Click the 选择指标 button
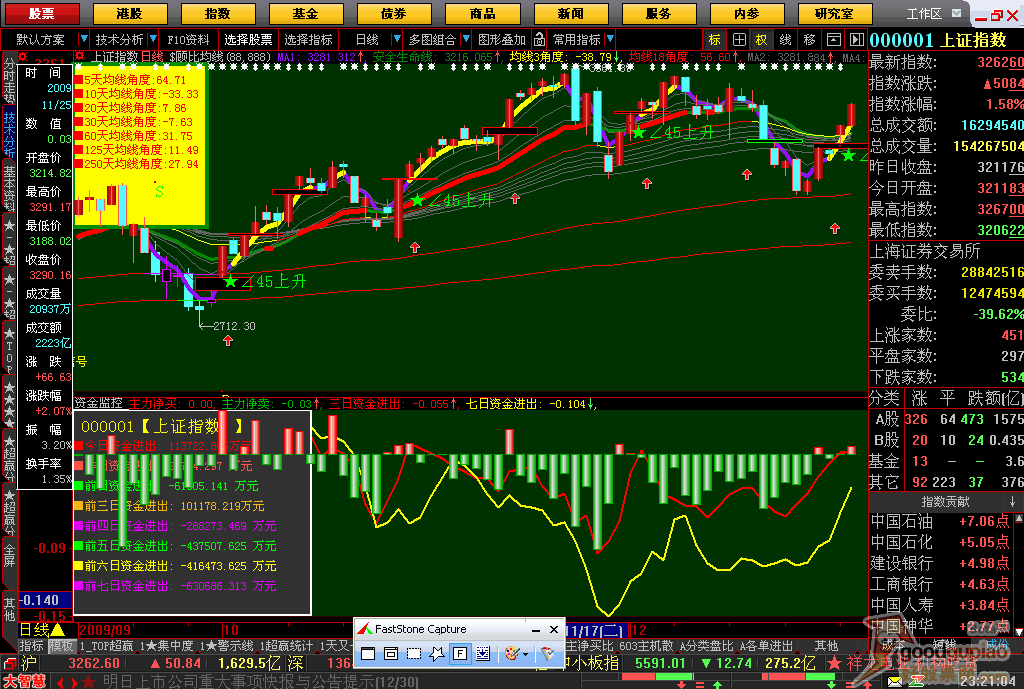This screenshot has width=1024, height=689. click(308, 40)
